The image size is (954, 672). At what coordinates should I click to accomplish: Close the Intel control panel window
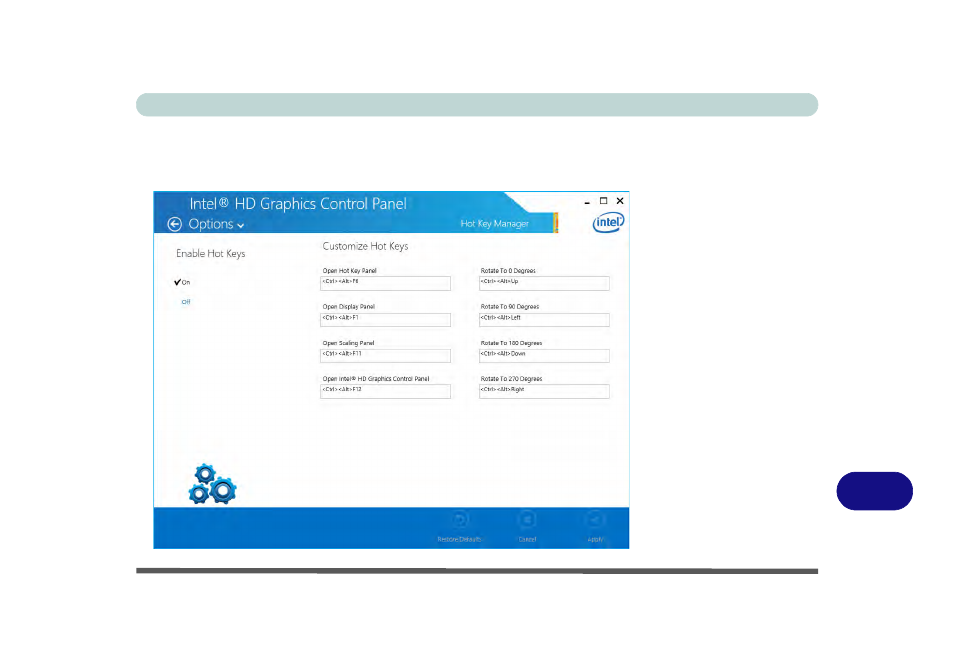620,201
